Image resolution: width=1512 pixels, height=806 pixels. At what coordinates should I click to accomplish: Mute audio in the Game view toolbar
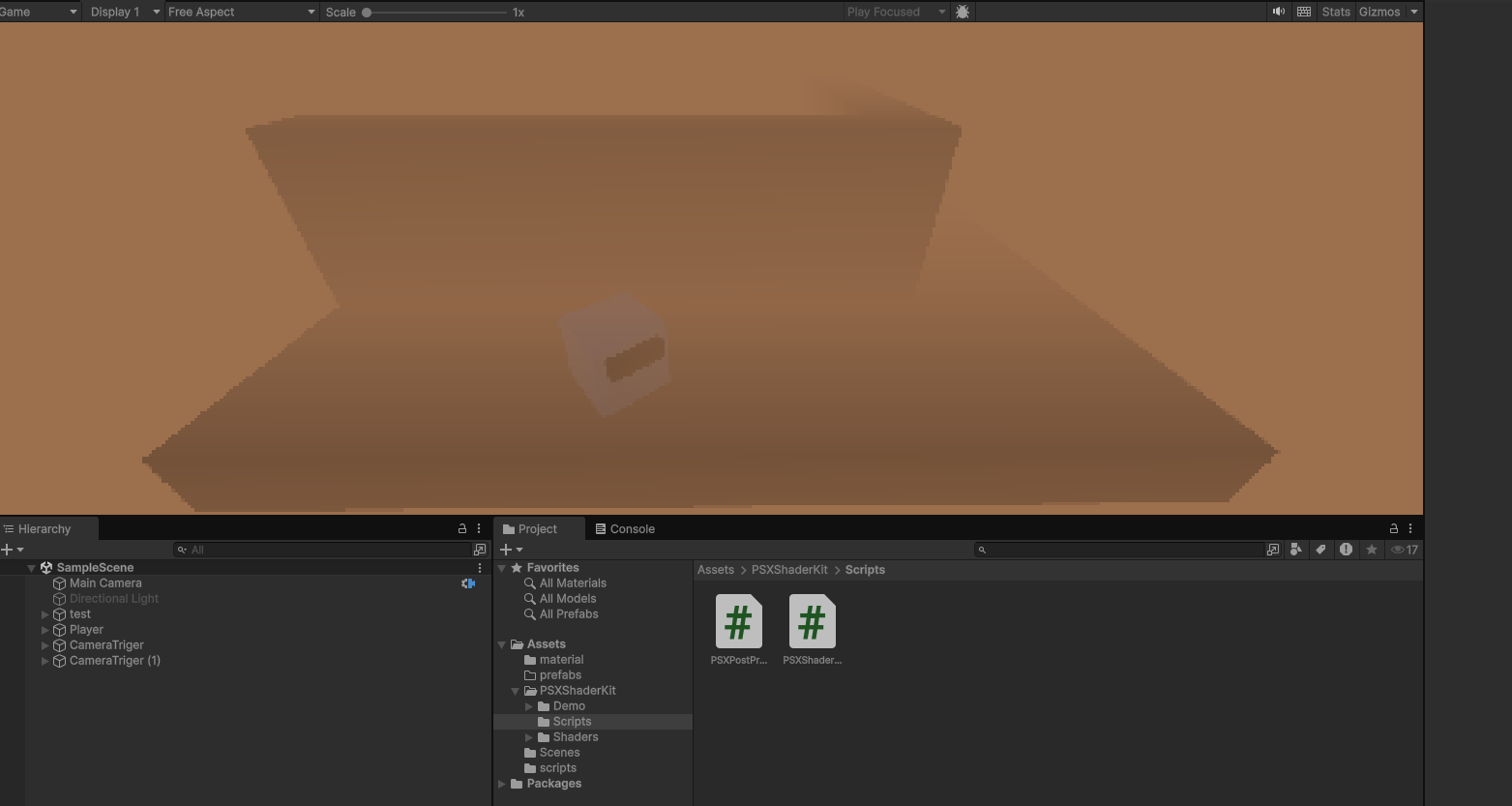[x=1278, y=12]
